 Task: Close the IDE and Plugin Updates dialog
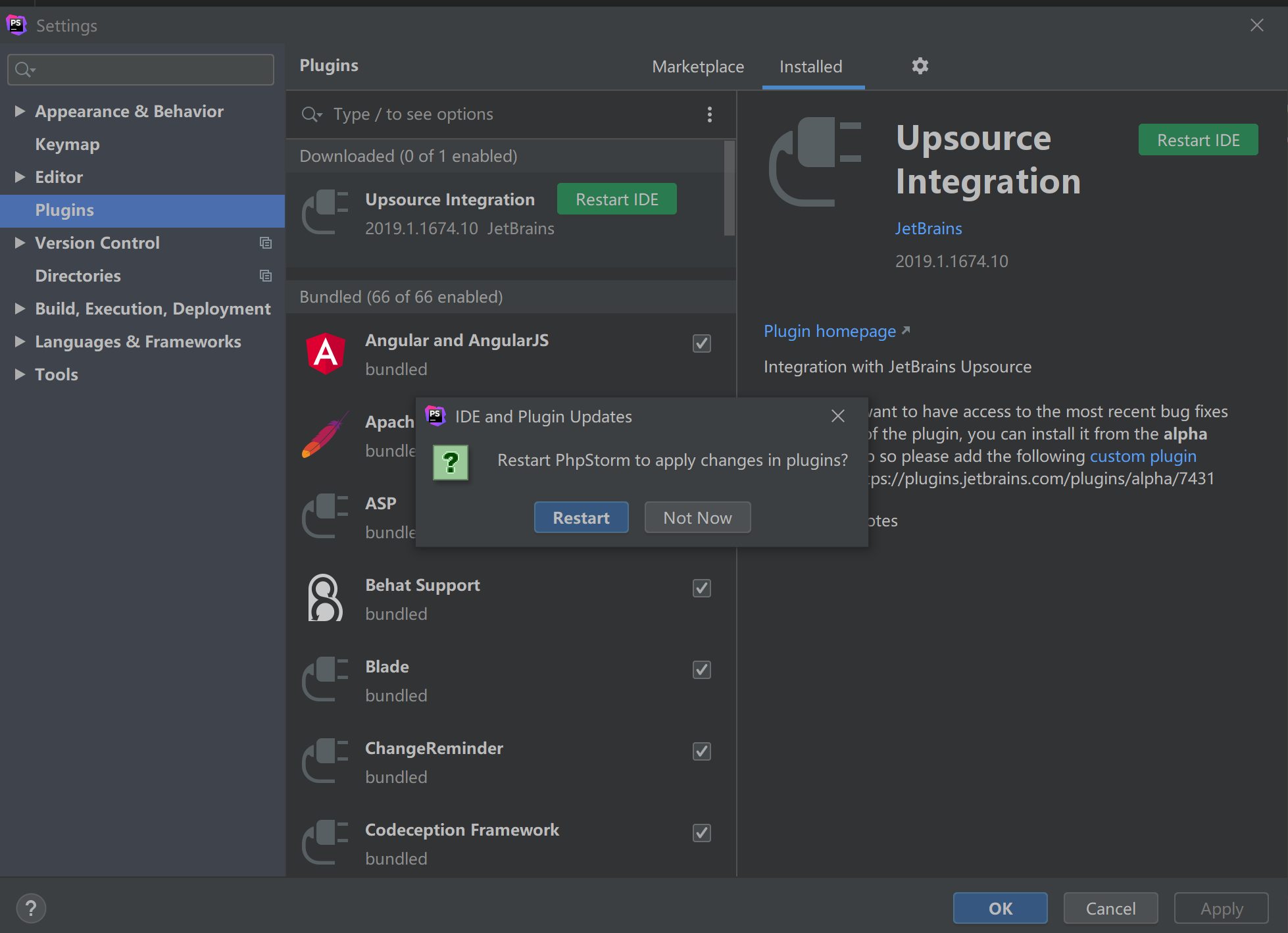837,416
